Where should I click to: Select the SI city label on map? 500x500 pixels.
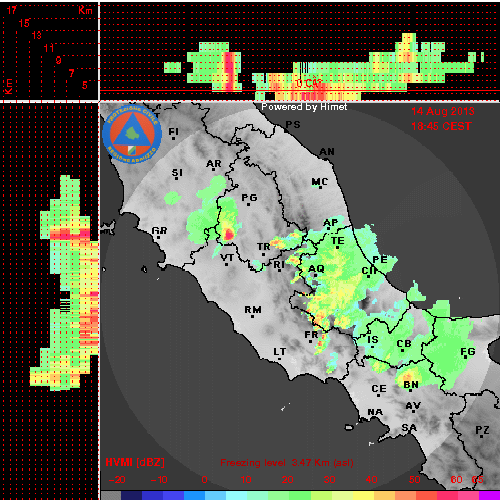(x=177, y=173)
